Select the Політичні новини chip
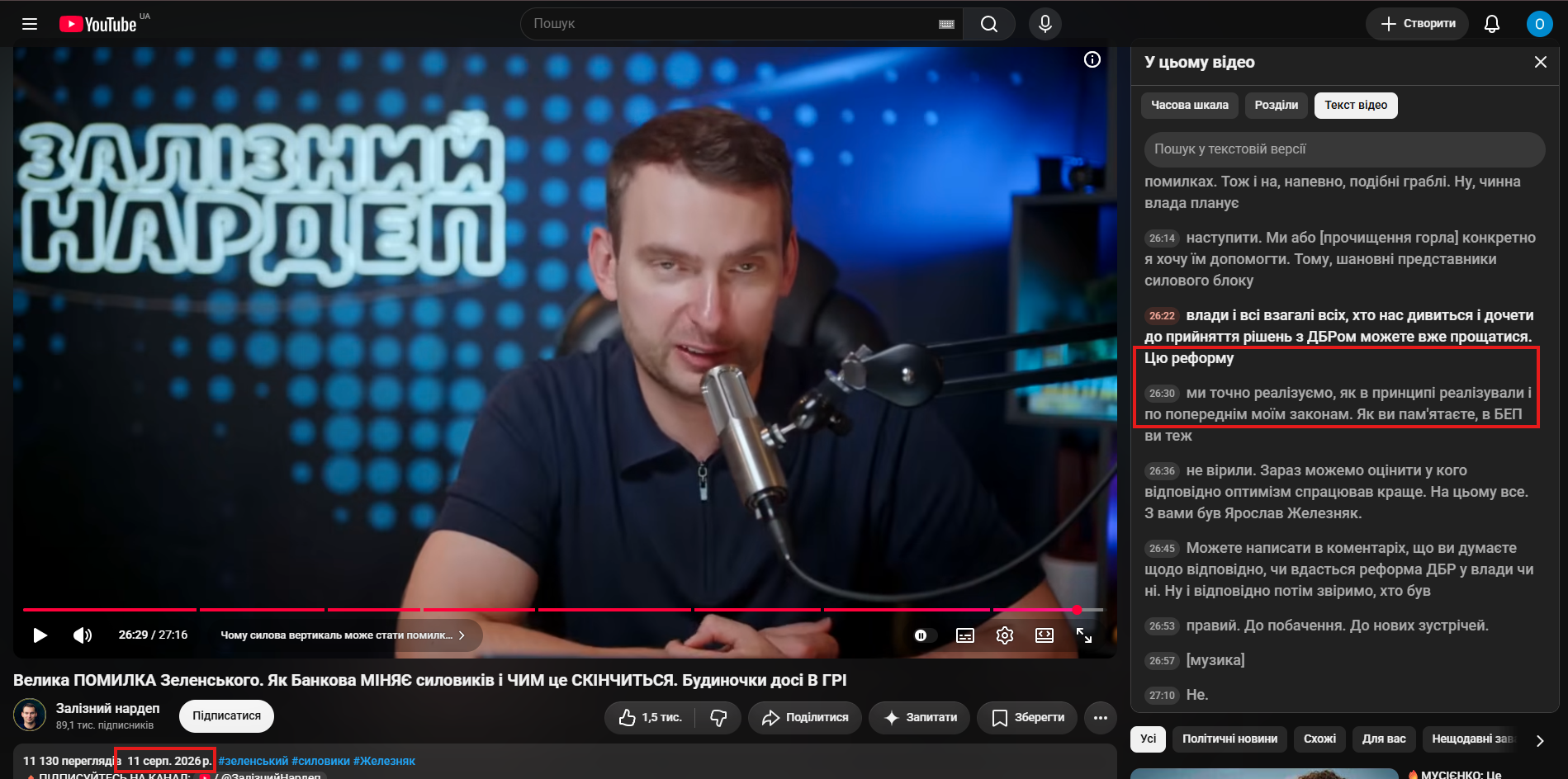Viewport: 1568px width, 779px height. coord(1229,739)
